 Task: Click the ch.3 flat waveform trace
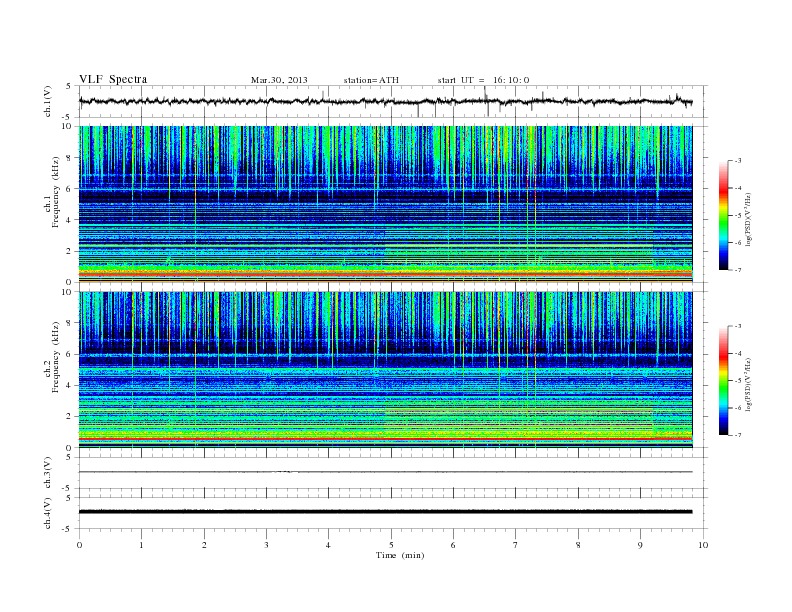[x=385, y=472]
